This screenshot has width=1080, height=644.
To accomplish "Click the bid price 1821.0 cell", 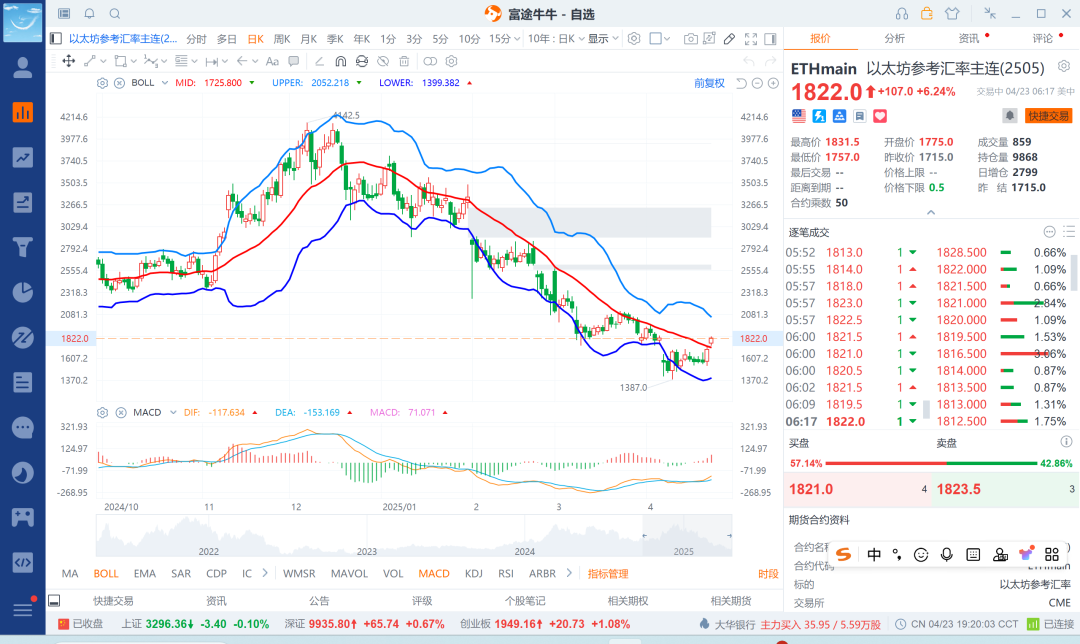I will coord(858,489).
